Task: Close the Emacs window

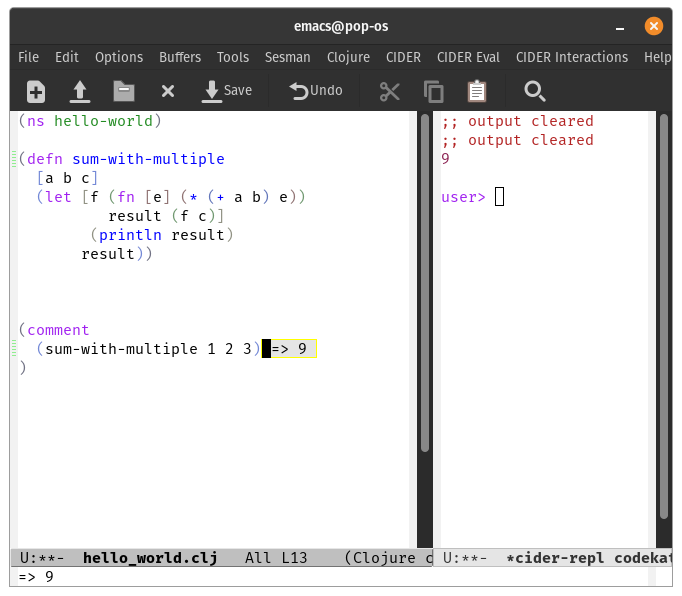Action: (654, 26)
